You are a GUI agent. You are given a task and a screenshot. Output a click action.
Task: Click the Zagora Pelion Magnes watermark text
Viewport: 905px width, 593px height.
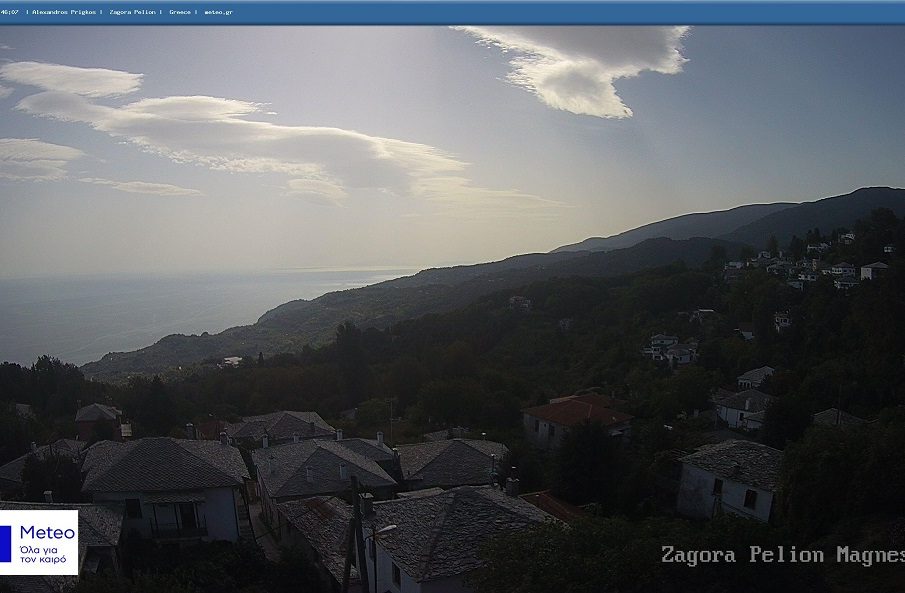click(782, 555)
